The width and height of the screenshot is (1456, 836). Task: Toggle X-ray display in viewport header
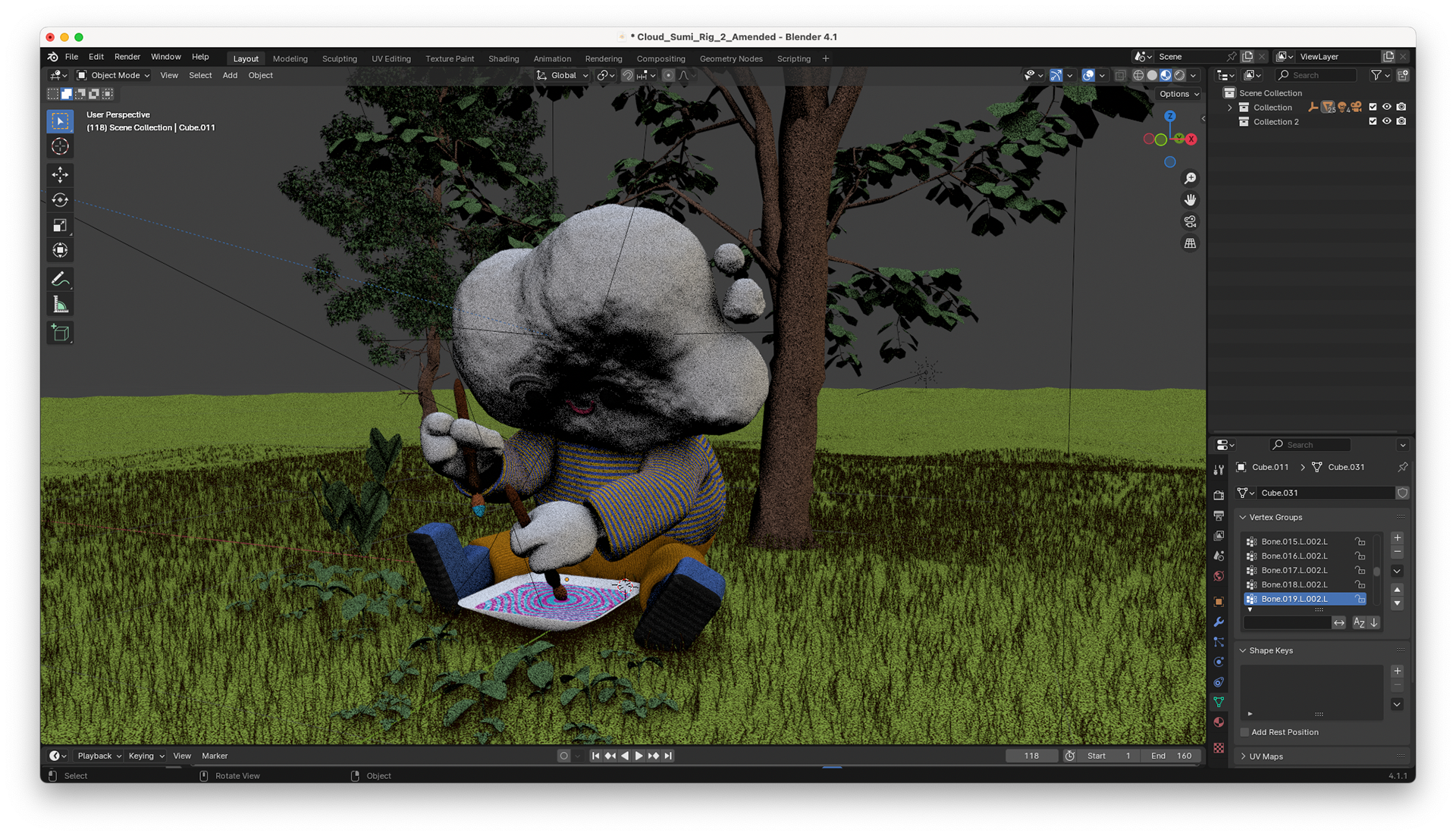click(1120, 75)
